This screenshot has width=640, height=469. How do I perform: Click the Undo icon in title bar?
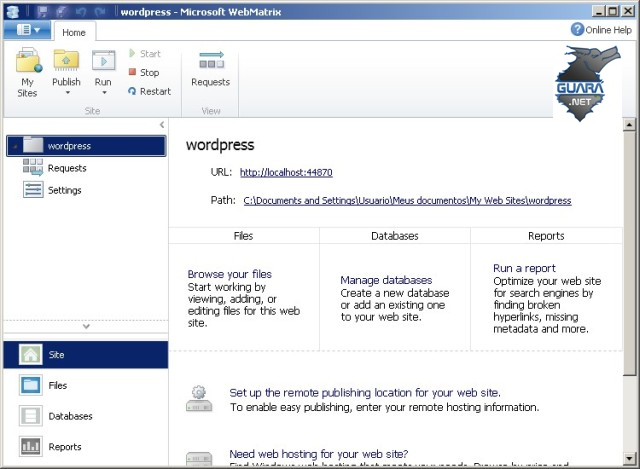click(80, 11)
